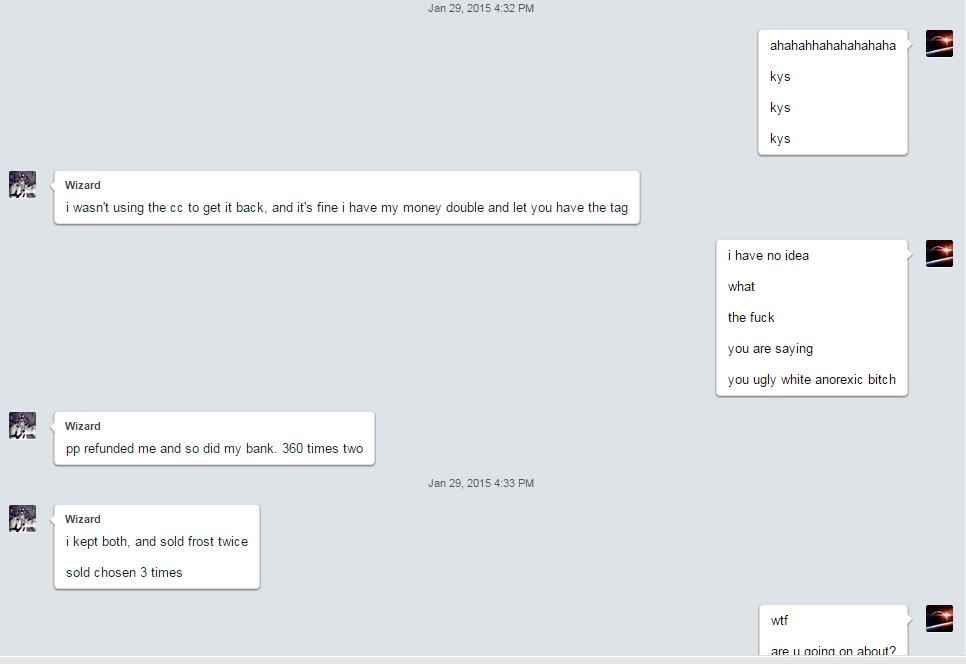Screen dimensions: 966x664
Task: Select the Wizard name above 'i kept both'
Action: [83, 519]
